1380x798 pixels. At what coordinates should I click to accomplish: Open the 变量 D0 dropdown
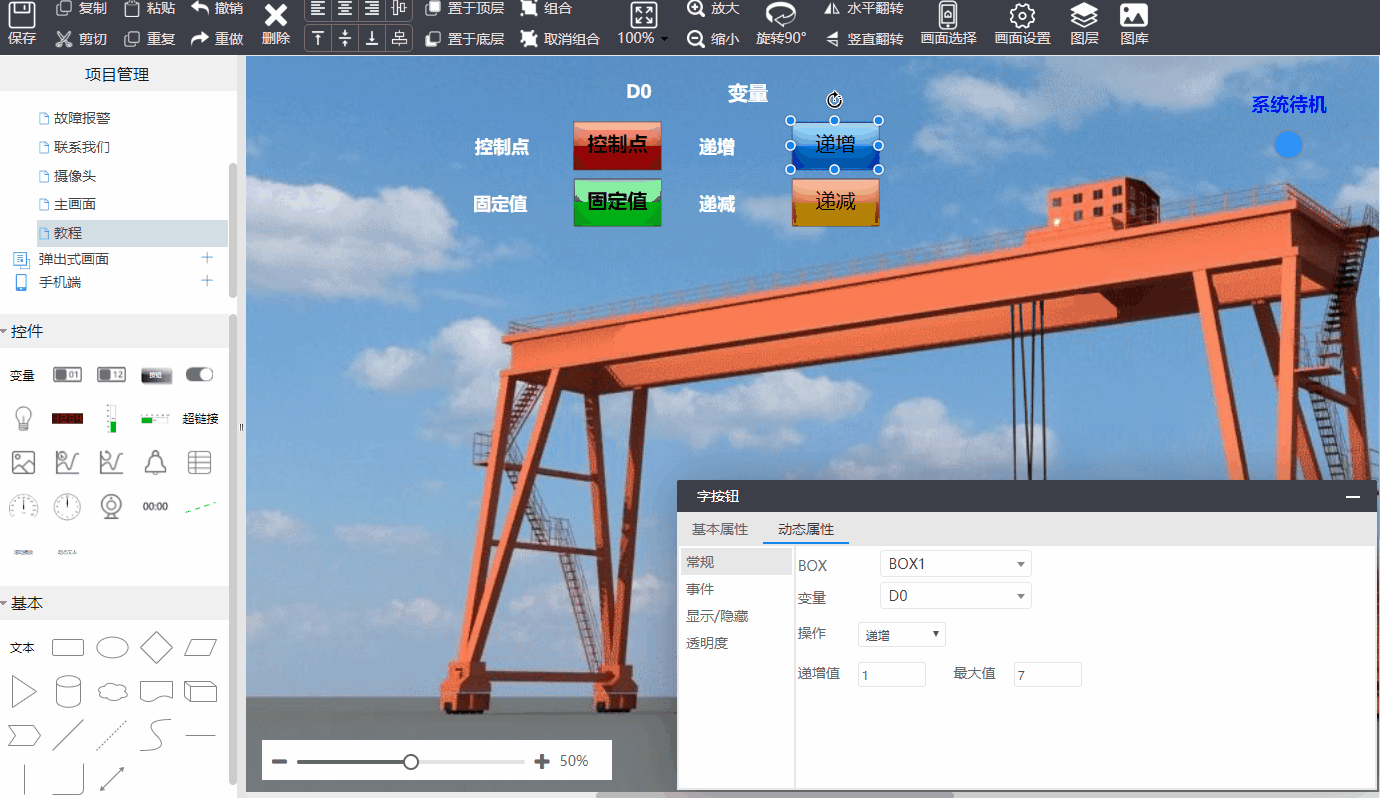pyautogui.click(x=956, y=596)
